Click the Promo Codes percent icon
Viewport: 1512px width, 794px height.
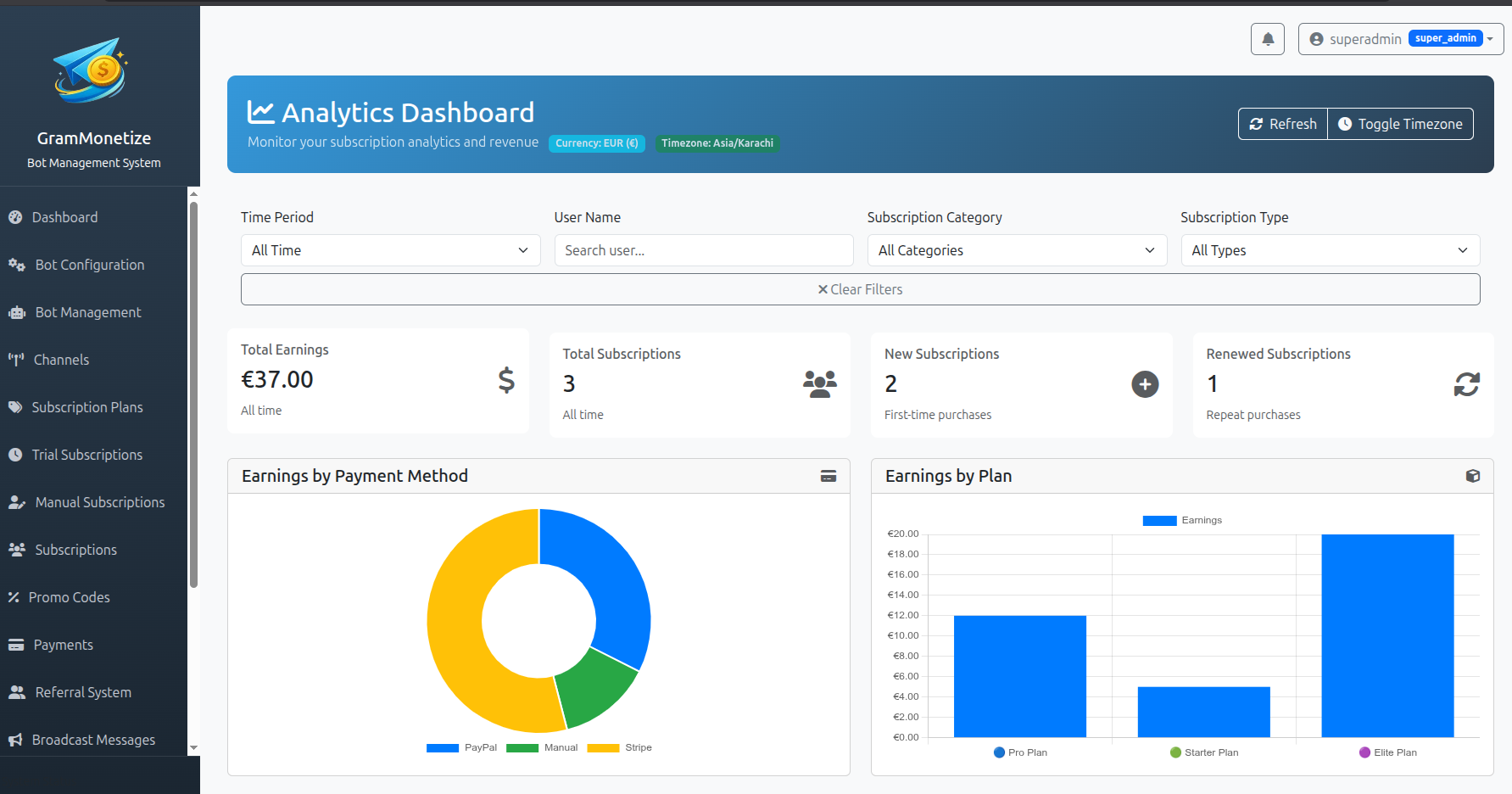pos(14,597)
